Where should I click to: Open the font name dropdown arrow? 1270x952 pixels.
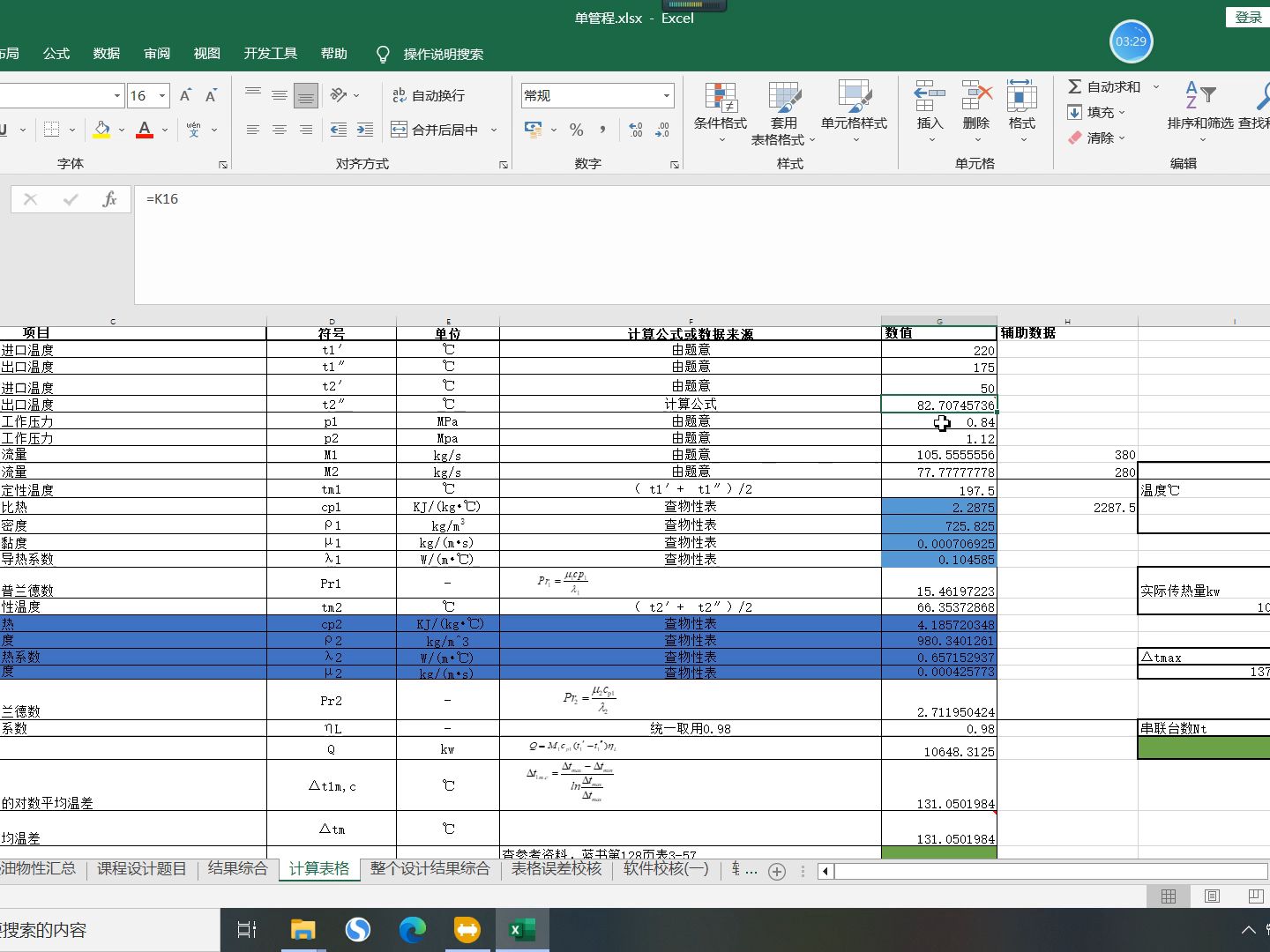[x=116, y=95]
